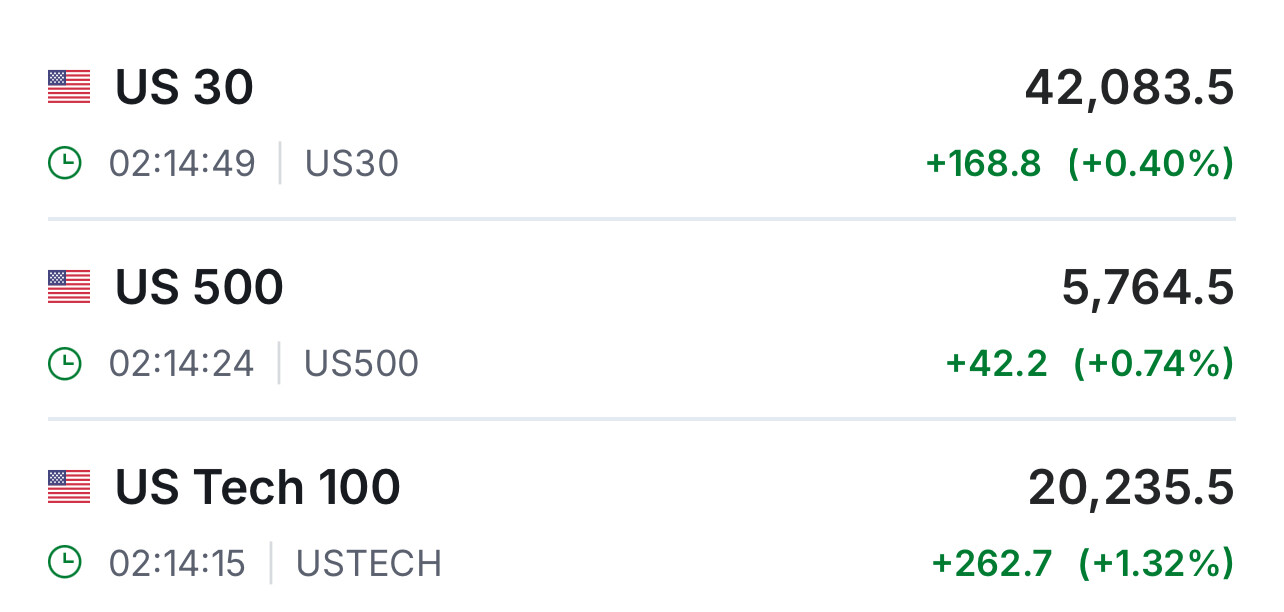Click the 42,083.5 price value

(1129, 88)
